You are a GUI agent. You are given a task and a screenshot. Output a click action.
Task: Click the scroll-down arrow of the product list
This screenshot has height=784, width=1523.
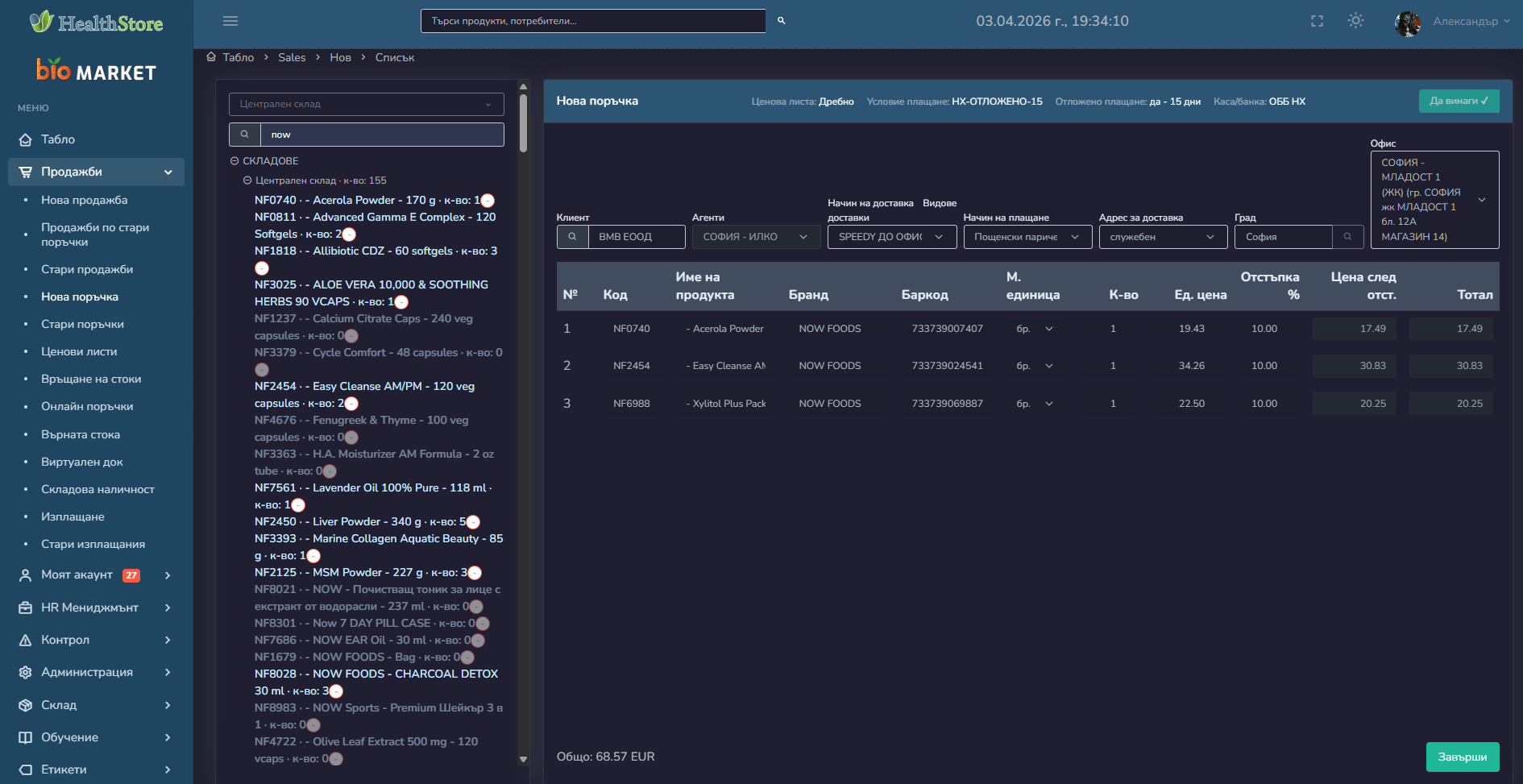click(x=523, y=759)
